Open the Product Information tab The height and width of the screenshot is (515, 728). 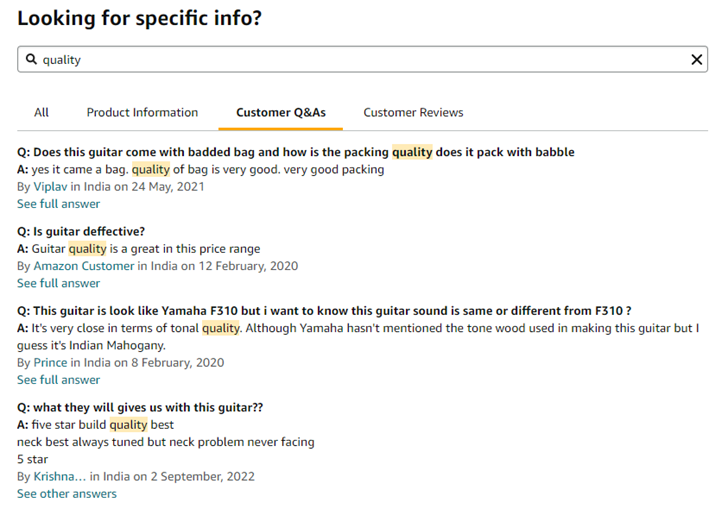[142, 112]
